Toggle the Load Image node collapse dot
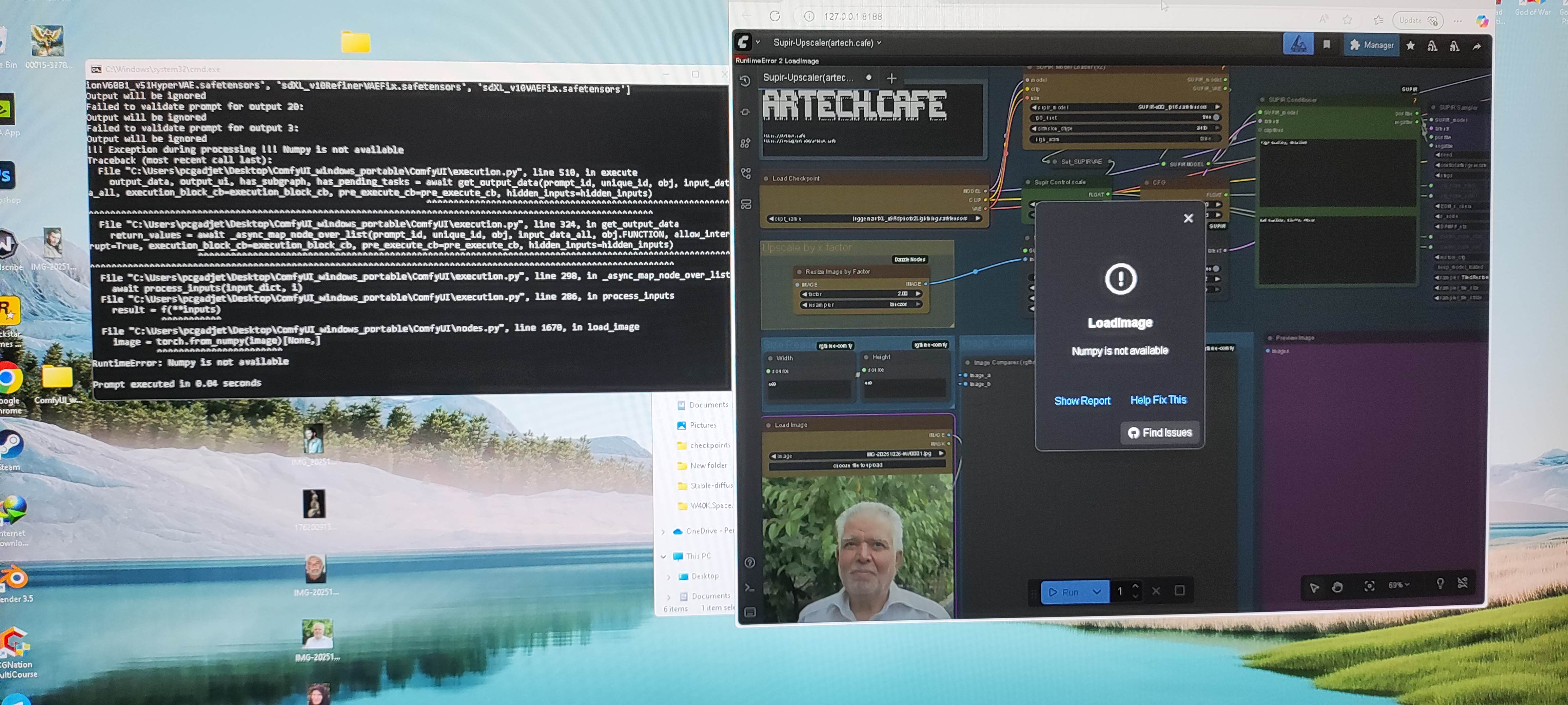The height and width of the screenshot is (705, 1568). [769, 425]
